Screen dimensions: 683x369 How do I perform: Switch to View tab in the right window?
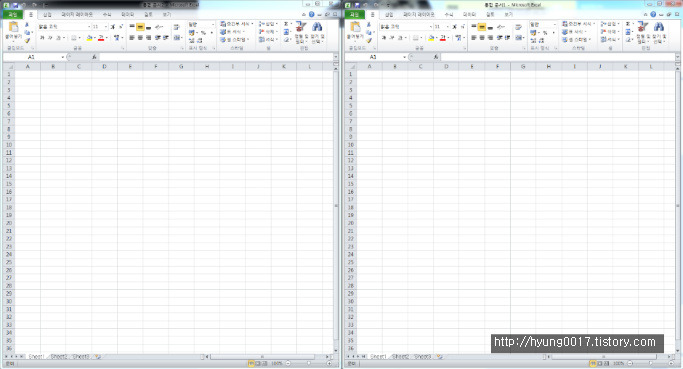click(x=508, y=15)
